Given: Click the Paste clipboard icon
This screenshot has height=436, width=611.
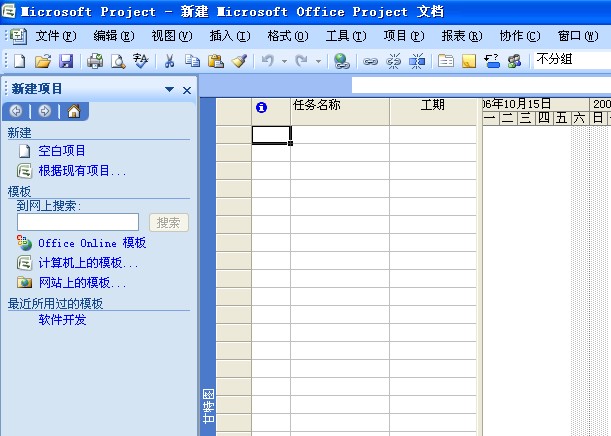Looking at the screenshot, I should coord(215,61).
